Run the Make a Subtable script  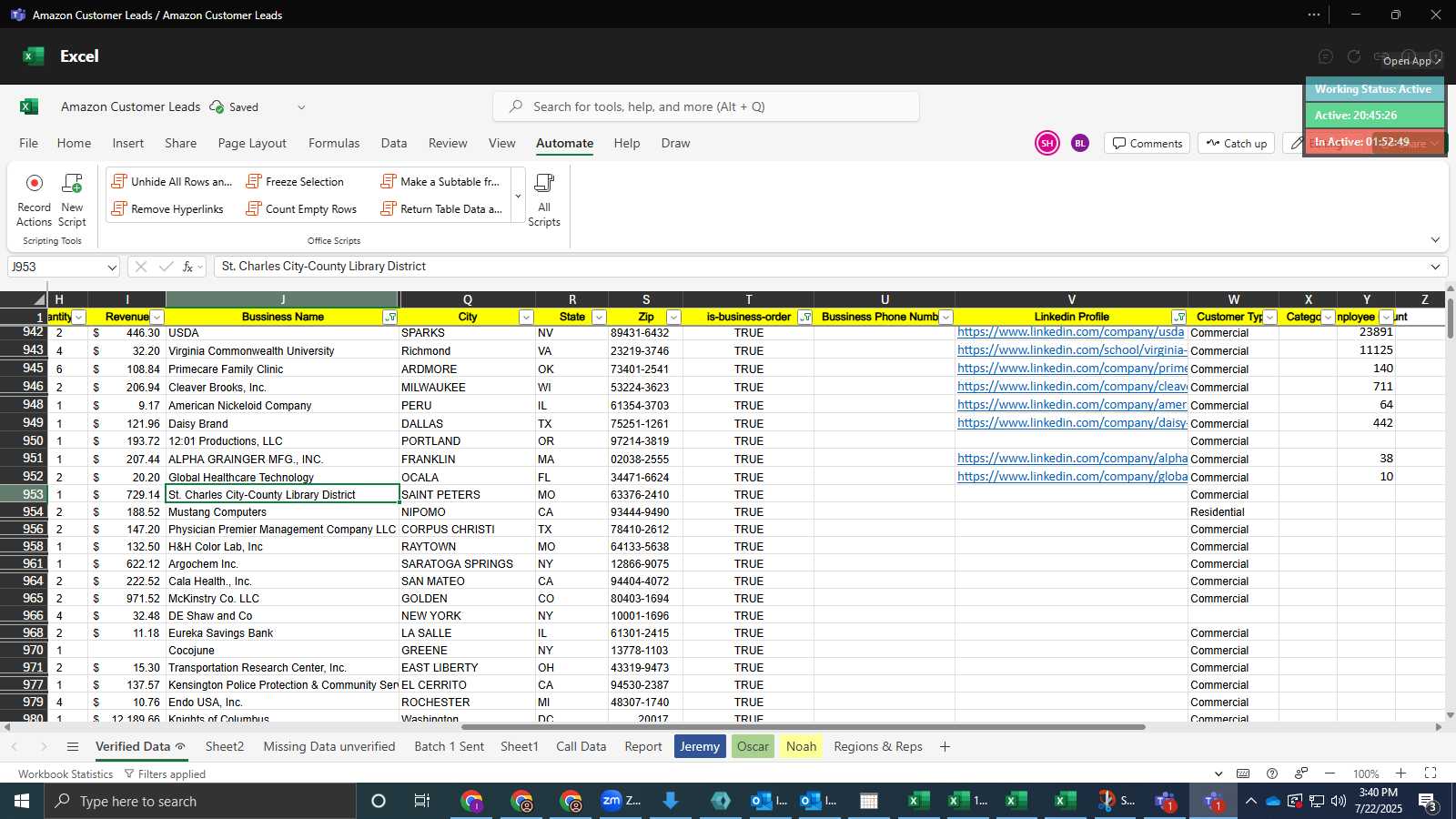[440, 182]
